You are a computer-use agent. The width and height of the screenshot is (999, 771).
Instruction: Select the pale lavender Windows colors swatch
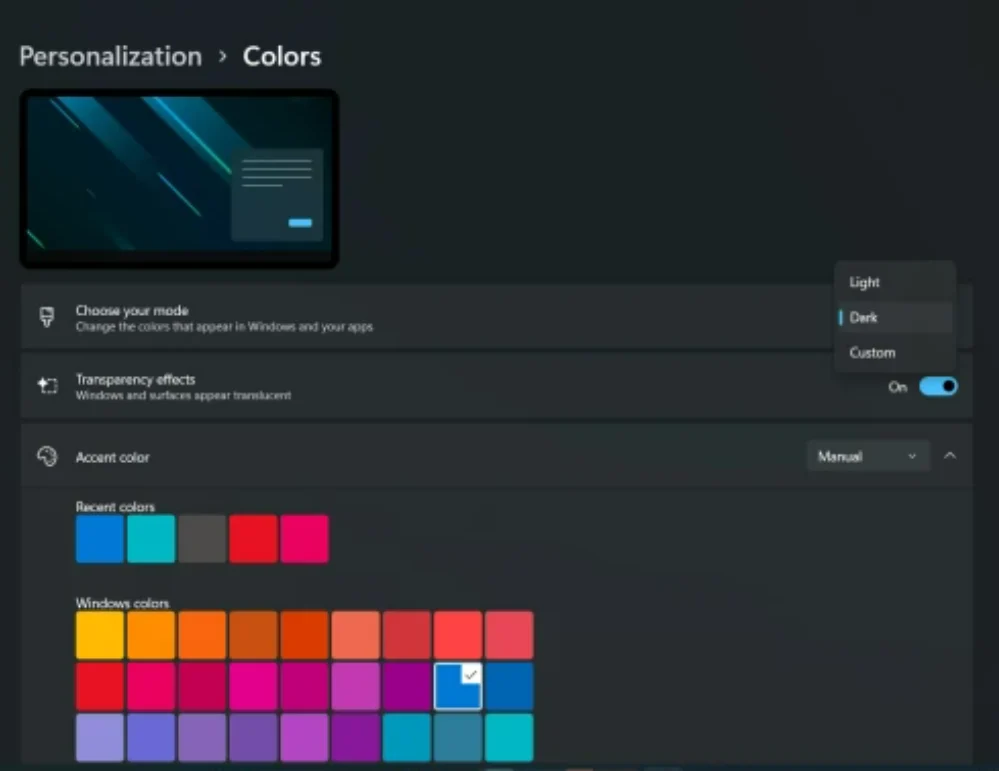click(100, 737)
